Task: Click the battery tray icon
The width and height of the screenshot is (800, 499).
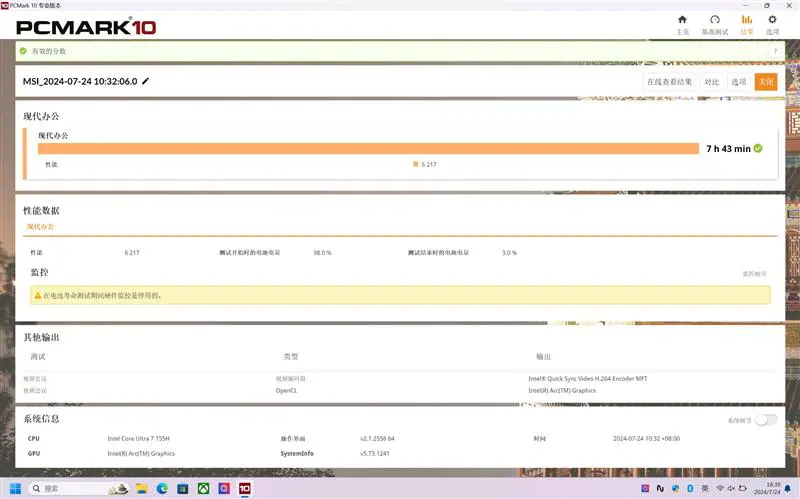Action: click(743, 488)
